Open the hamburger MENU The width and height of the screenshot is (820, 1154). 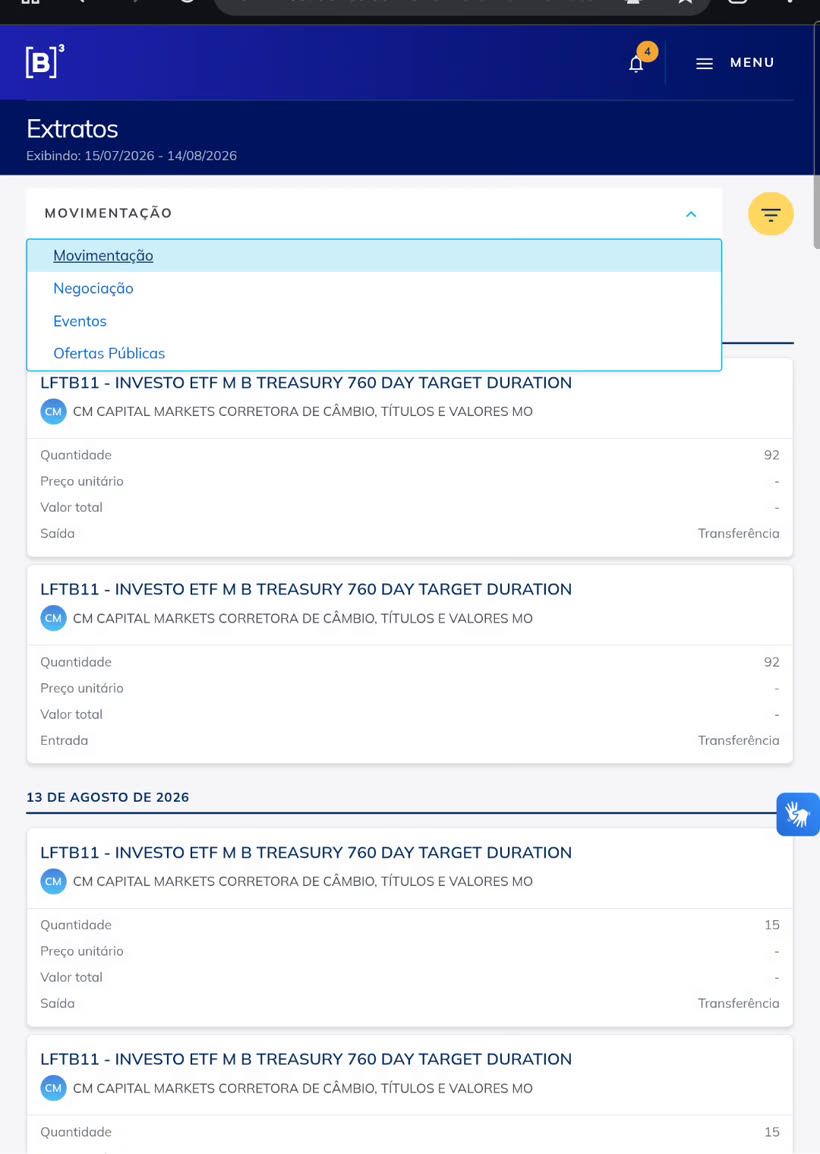tap(735, 63)
